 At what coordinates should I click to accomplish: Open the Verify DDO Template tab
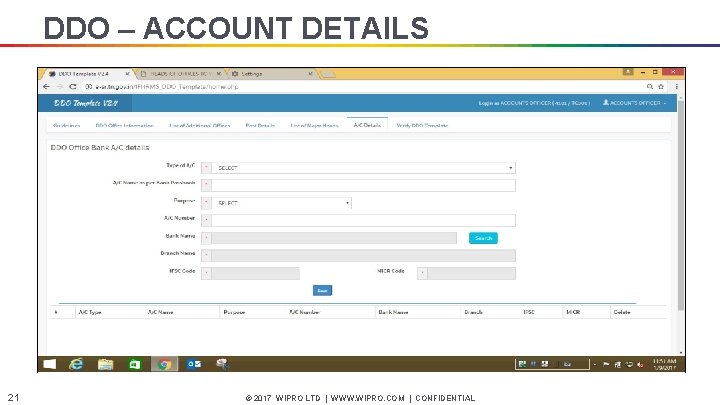pos(422,125)
